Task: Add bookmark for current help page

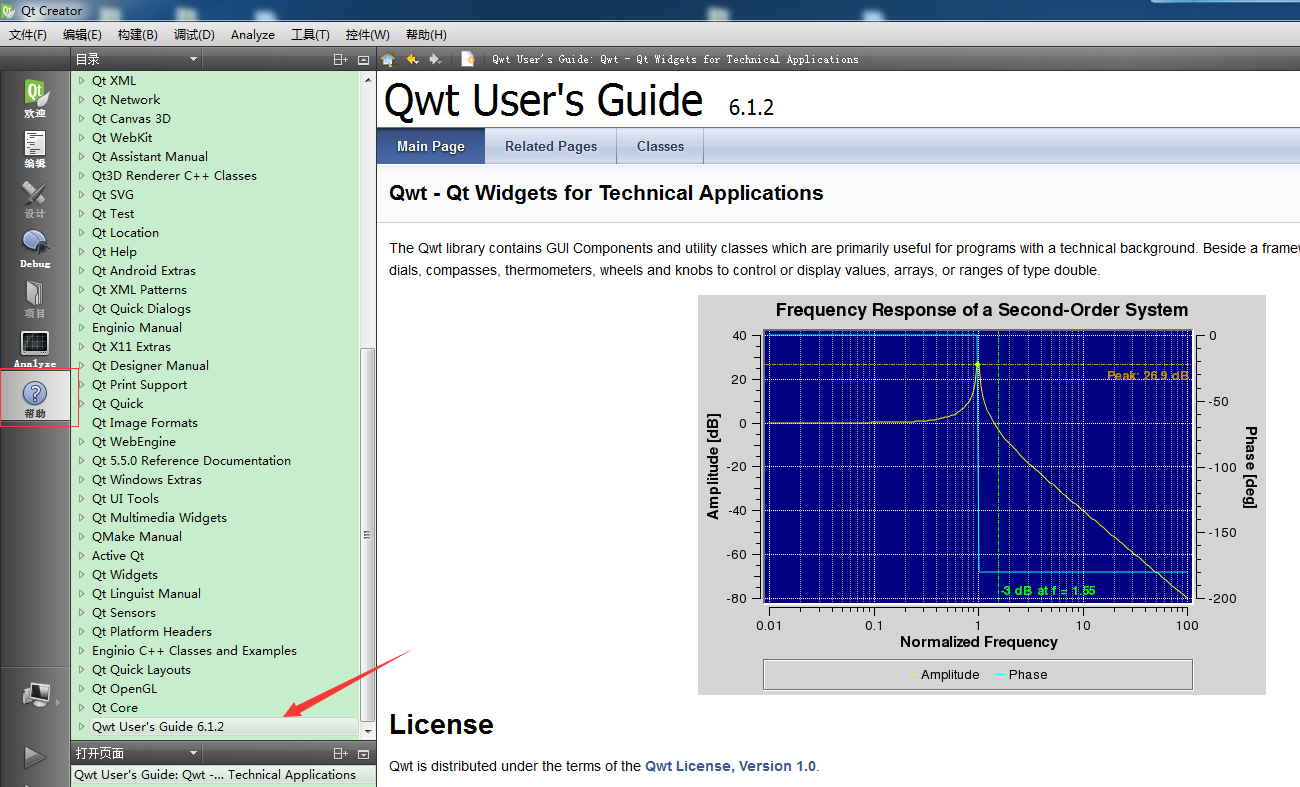Action: point(468,59)
